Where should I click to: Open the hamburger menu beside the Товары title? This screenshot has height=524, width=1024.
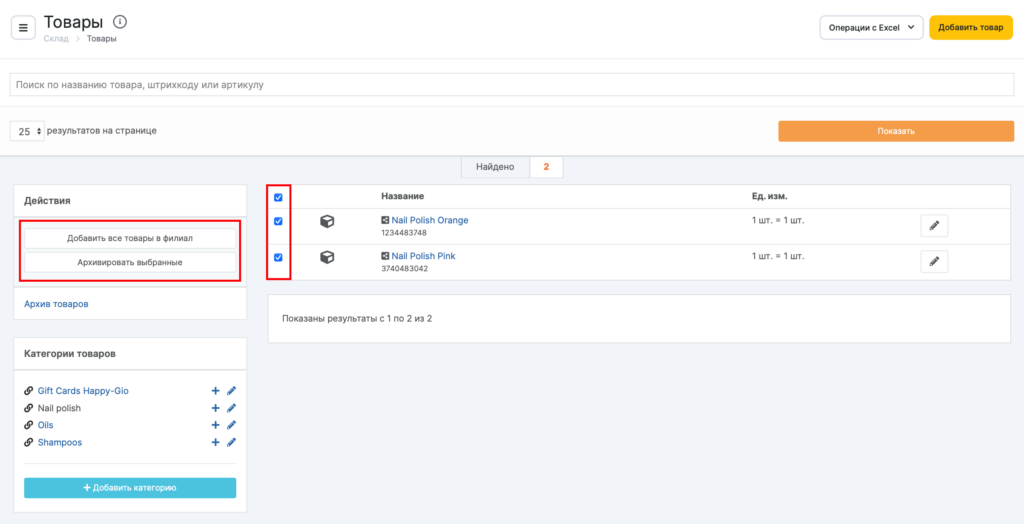(23, 27)
